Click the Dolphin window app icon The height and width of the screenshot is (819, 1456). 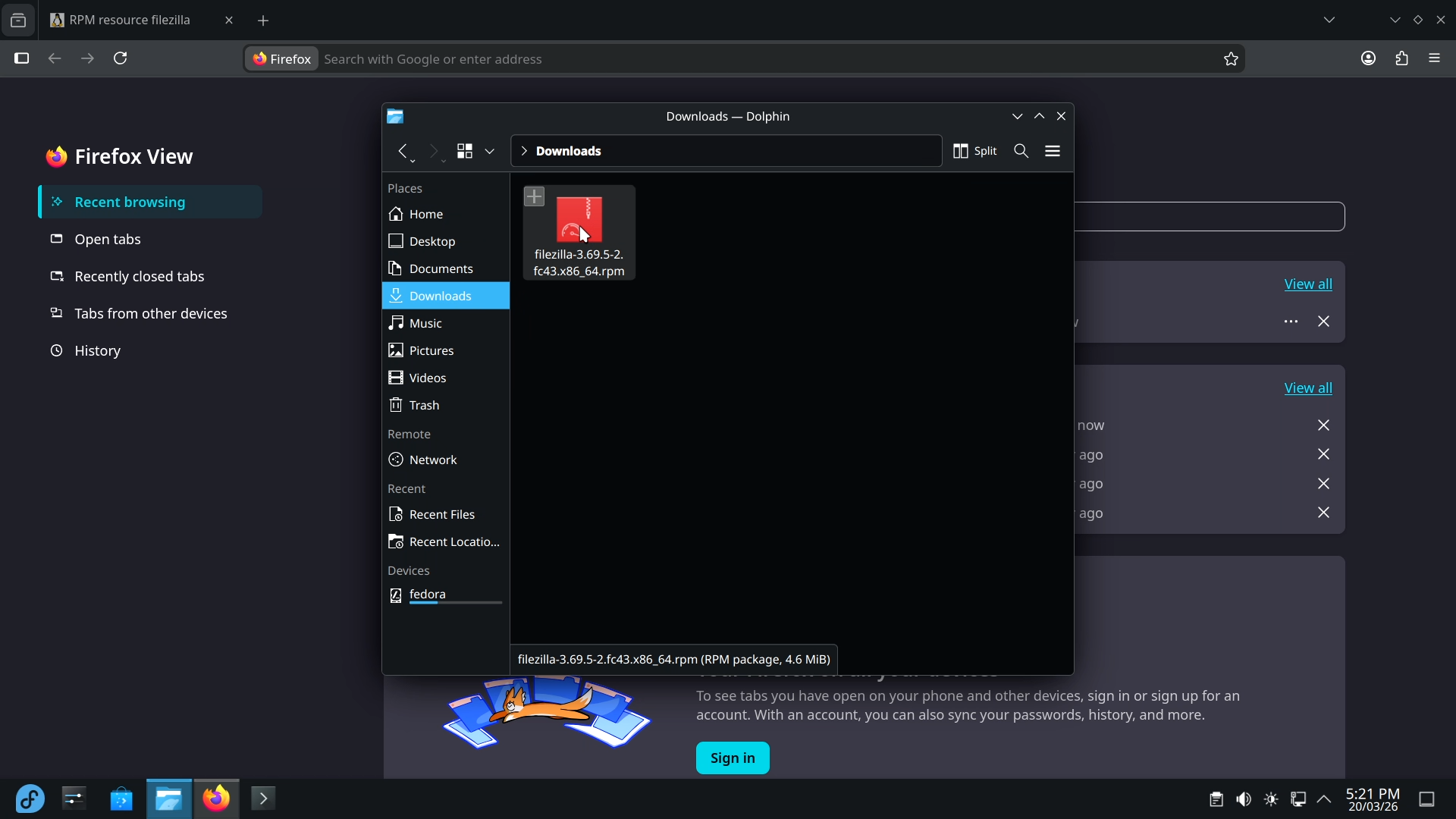pos(395,116)
